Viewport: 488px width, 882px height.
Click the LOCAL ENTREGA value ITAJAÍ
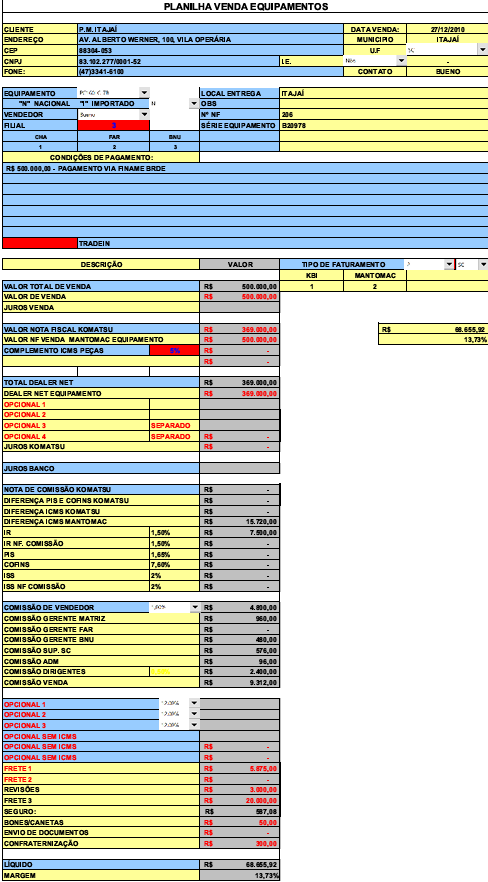click(x=384, y=93)
